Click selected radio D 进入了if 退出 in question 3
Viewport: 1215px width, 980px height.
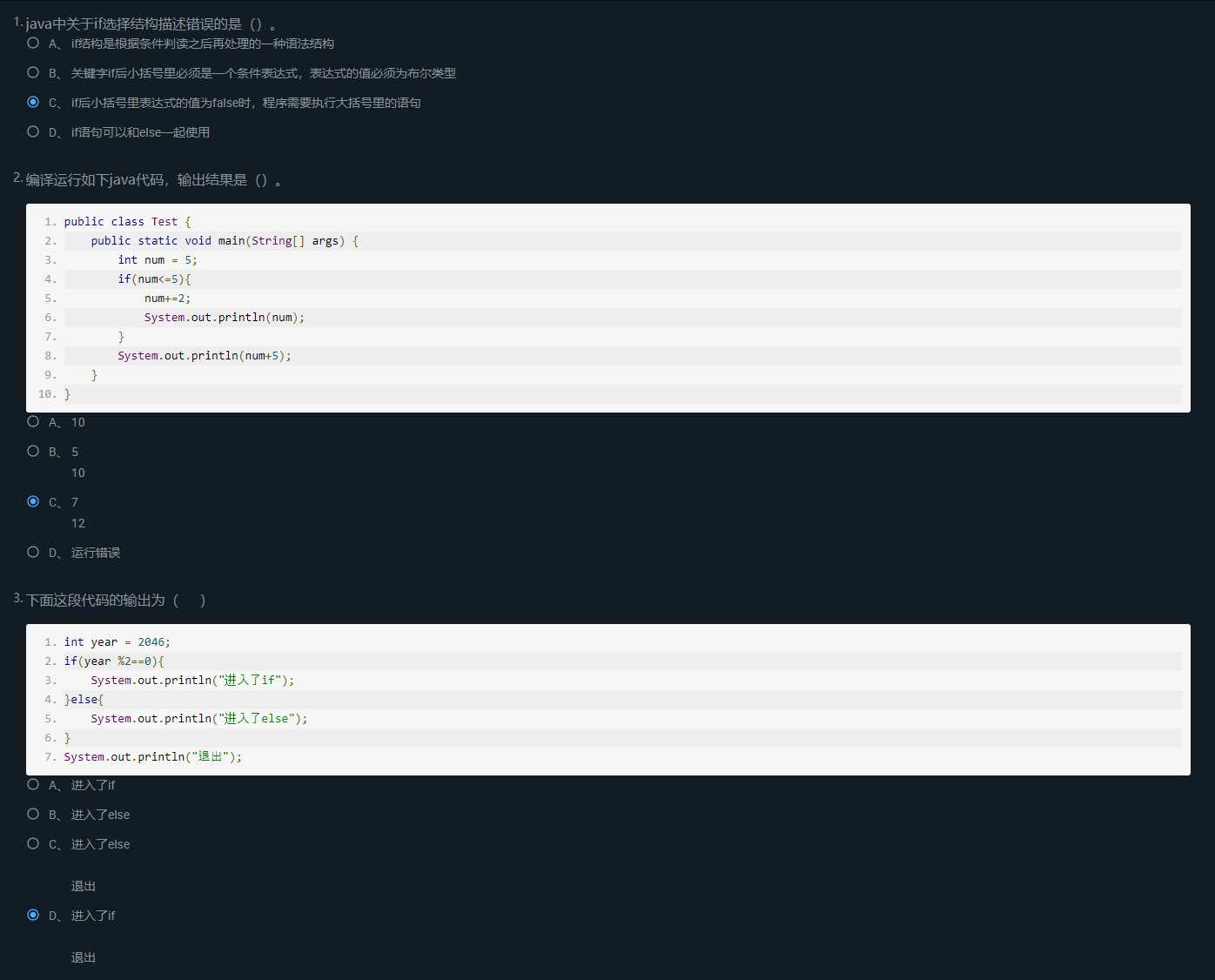pyautogui.click(x=33, y=915)
